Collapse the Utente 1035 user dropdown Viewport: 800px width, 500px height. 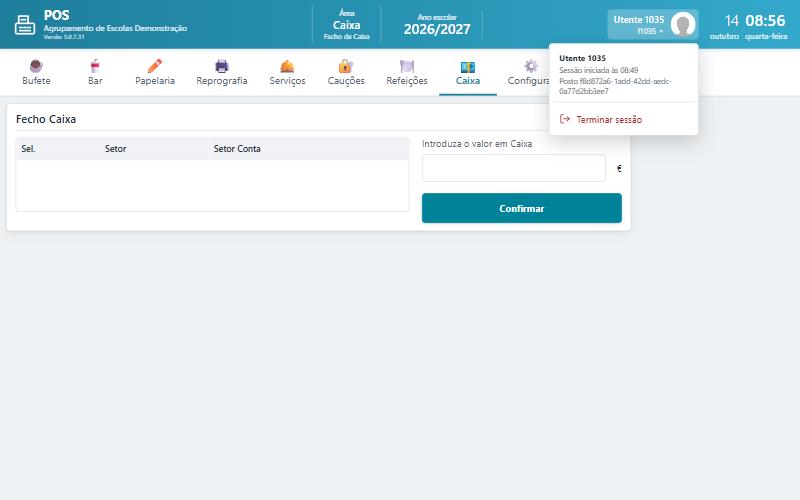pyautogui.click(x=653, y=24)
